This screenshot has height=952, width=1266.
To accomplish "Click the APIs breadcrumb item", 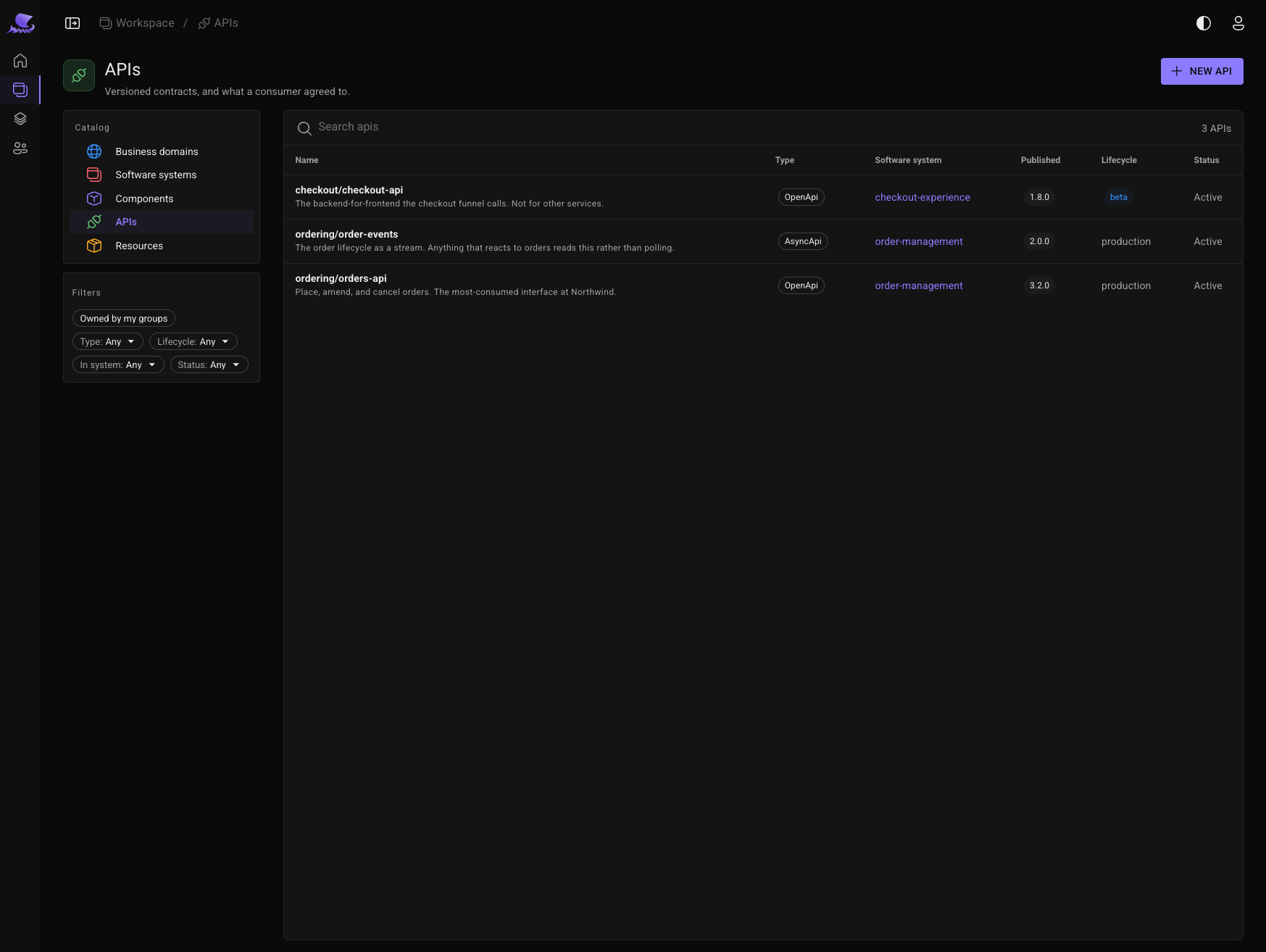I will [x=218, y=23].
